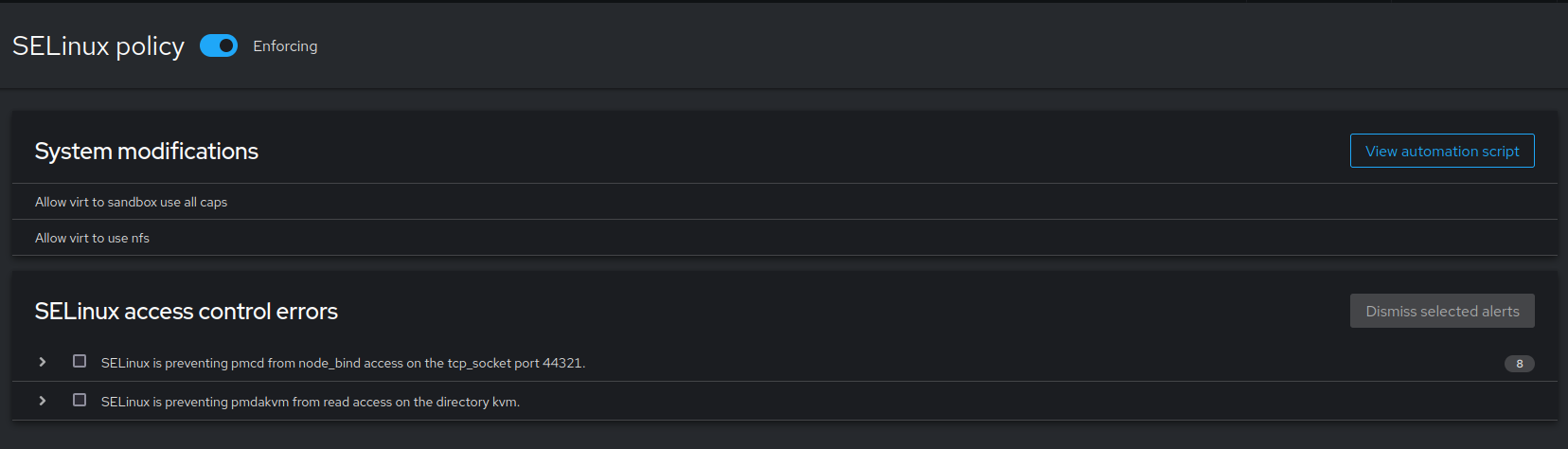Screen dimensions: 1568x449
Task: Toggle the SELinux policy enforcing switch
Action: [x=219, y=45]
